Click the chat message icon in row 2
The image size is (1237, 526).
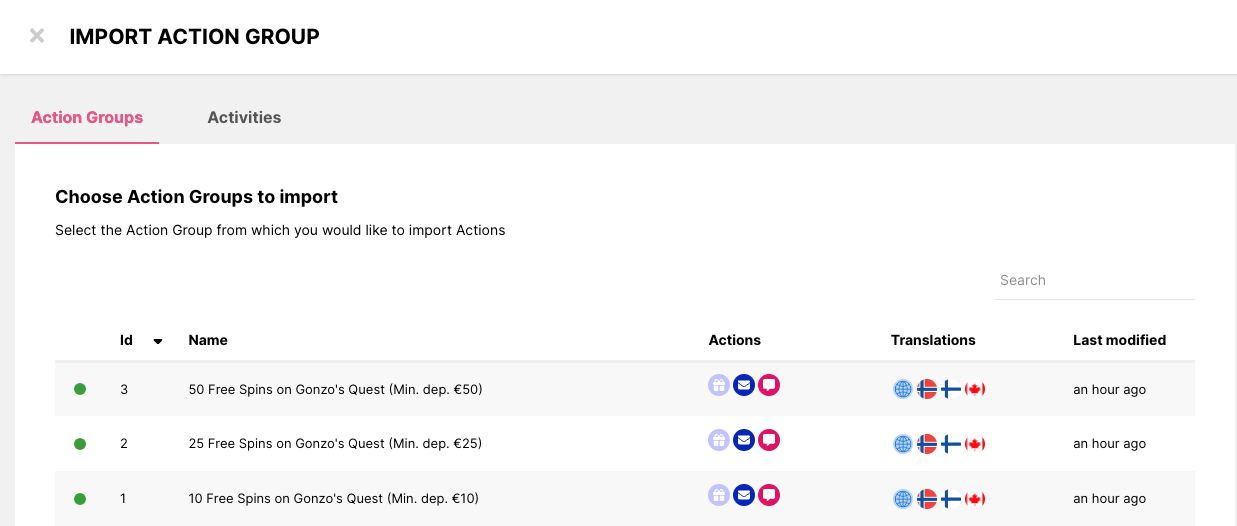click(x=768, y=439)
